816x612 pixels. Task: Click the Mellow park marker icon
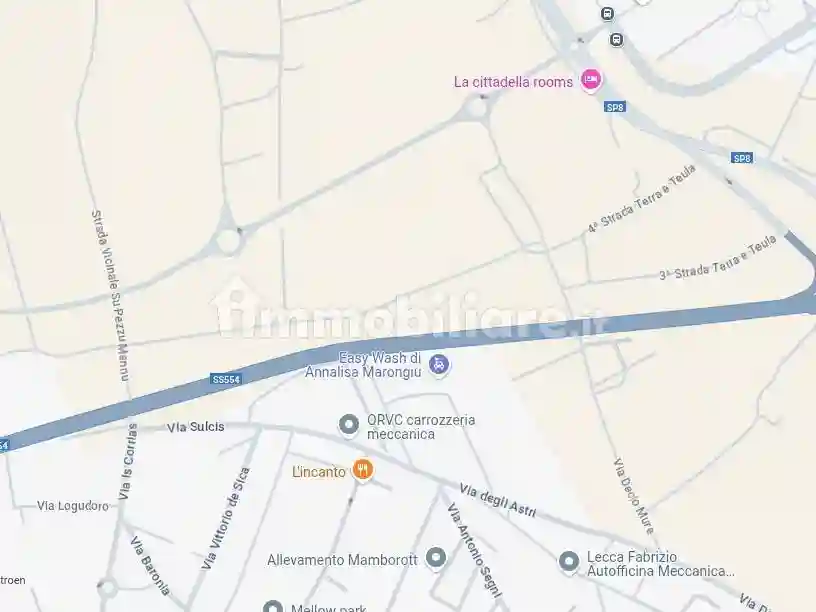coord(273,607)
